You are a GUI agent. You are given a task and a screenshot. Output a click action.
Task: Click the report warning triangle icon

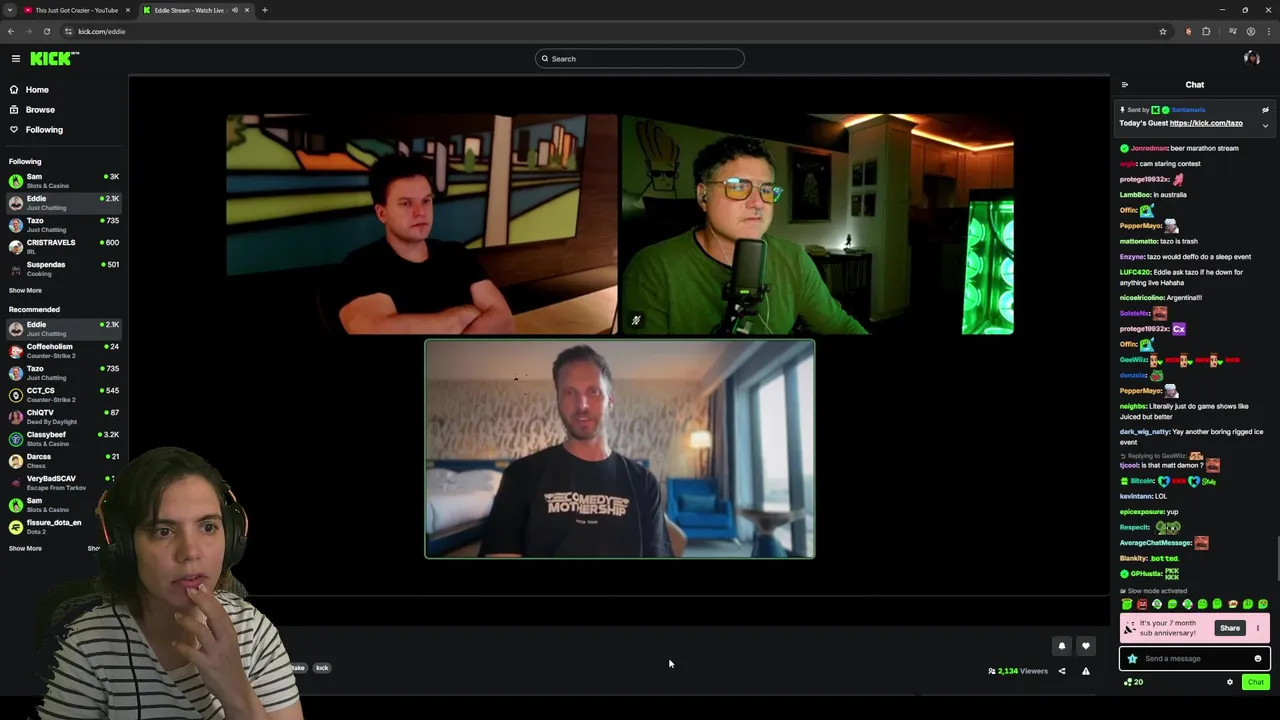[x=1085, y=671]
